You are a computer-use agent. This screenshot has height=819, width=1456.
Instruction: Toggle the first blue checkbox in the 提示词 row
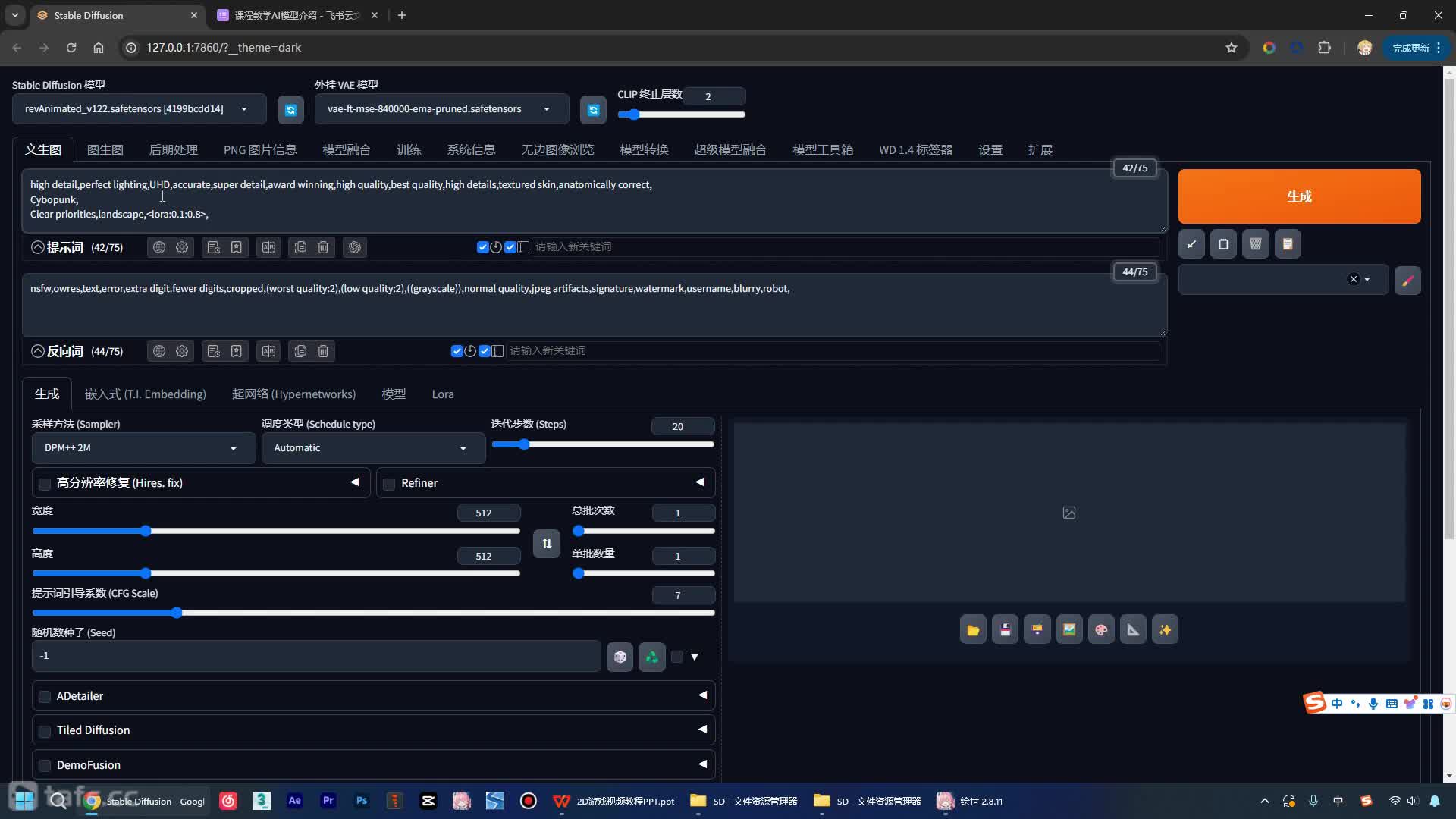click(x=482, y=247)
